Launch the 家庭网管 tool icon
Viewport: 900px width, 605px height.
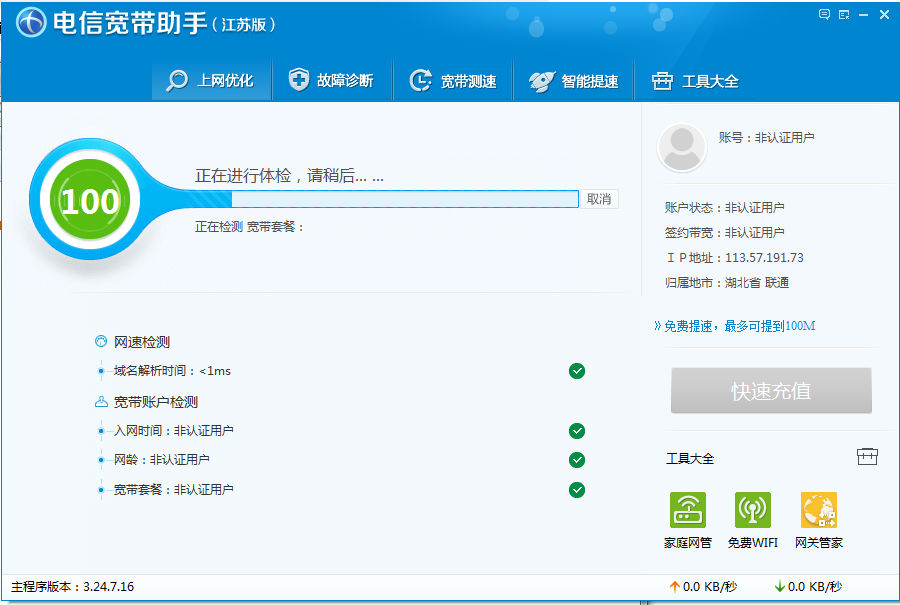688,510
